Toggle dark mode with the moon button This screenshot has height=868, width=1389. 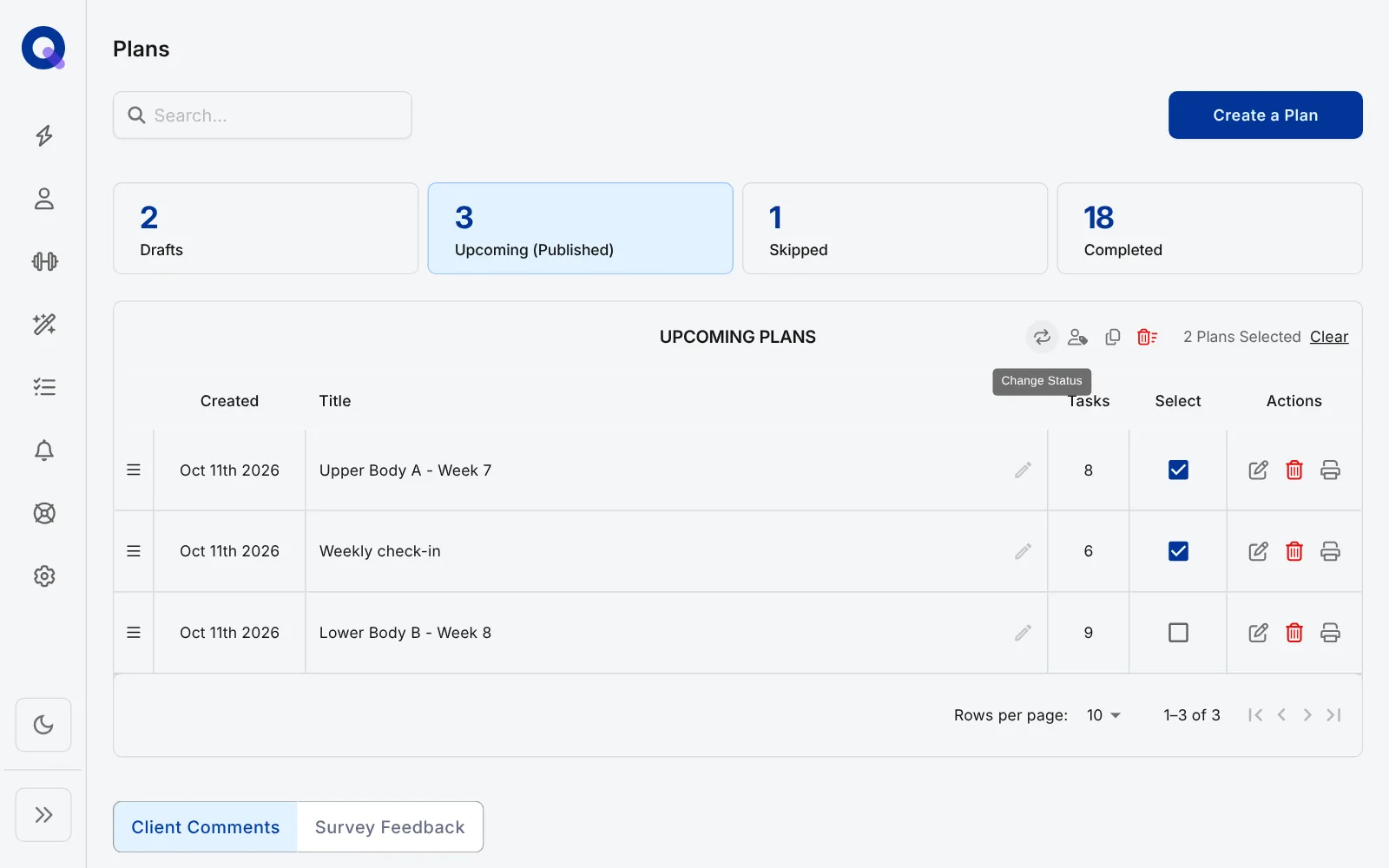coord(43,725)
